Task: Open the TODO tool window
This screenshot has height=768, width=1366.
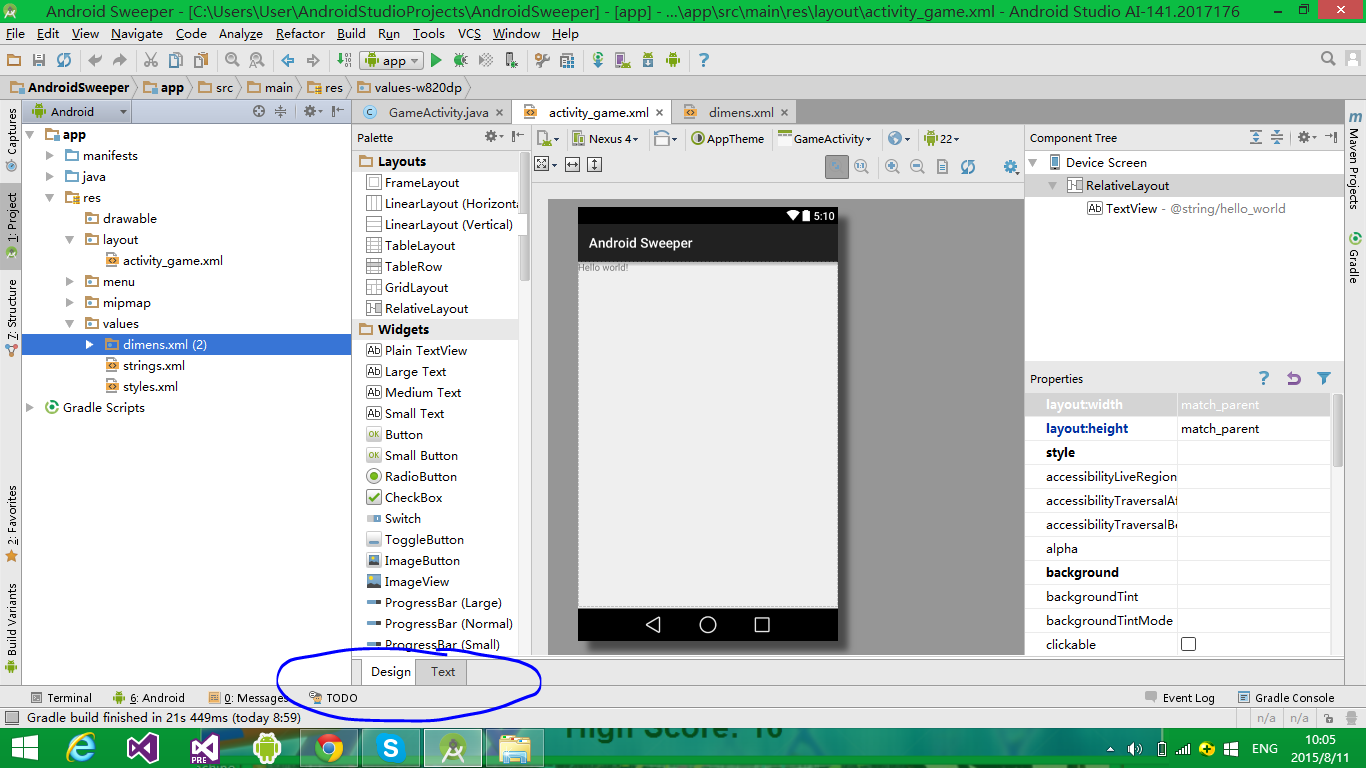Action: click(333, 698)
